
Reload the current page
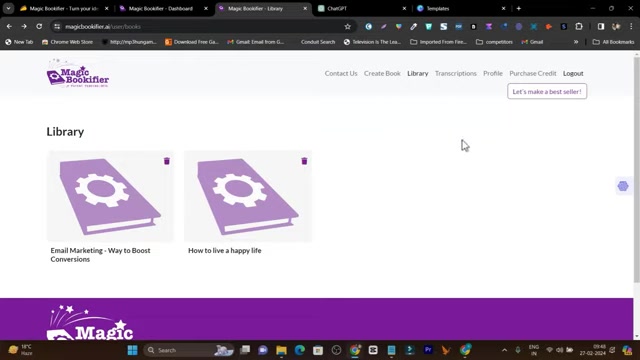tap(39, 27)
